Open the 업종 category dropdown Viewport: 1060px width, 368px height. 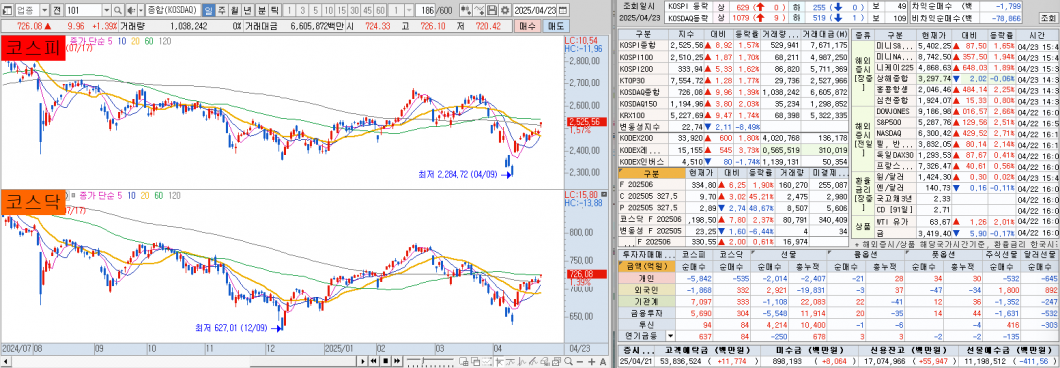click(45, 10)
